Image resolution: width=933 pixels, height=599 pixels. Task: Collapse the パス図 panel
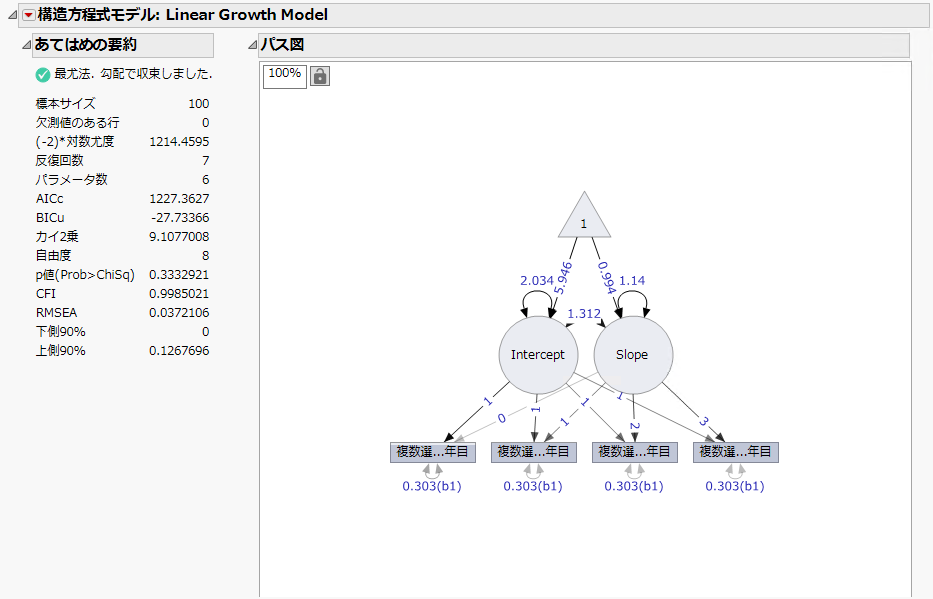(254, 46)
